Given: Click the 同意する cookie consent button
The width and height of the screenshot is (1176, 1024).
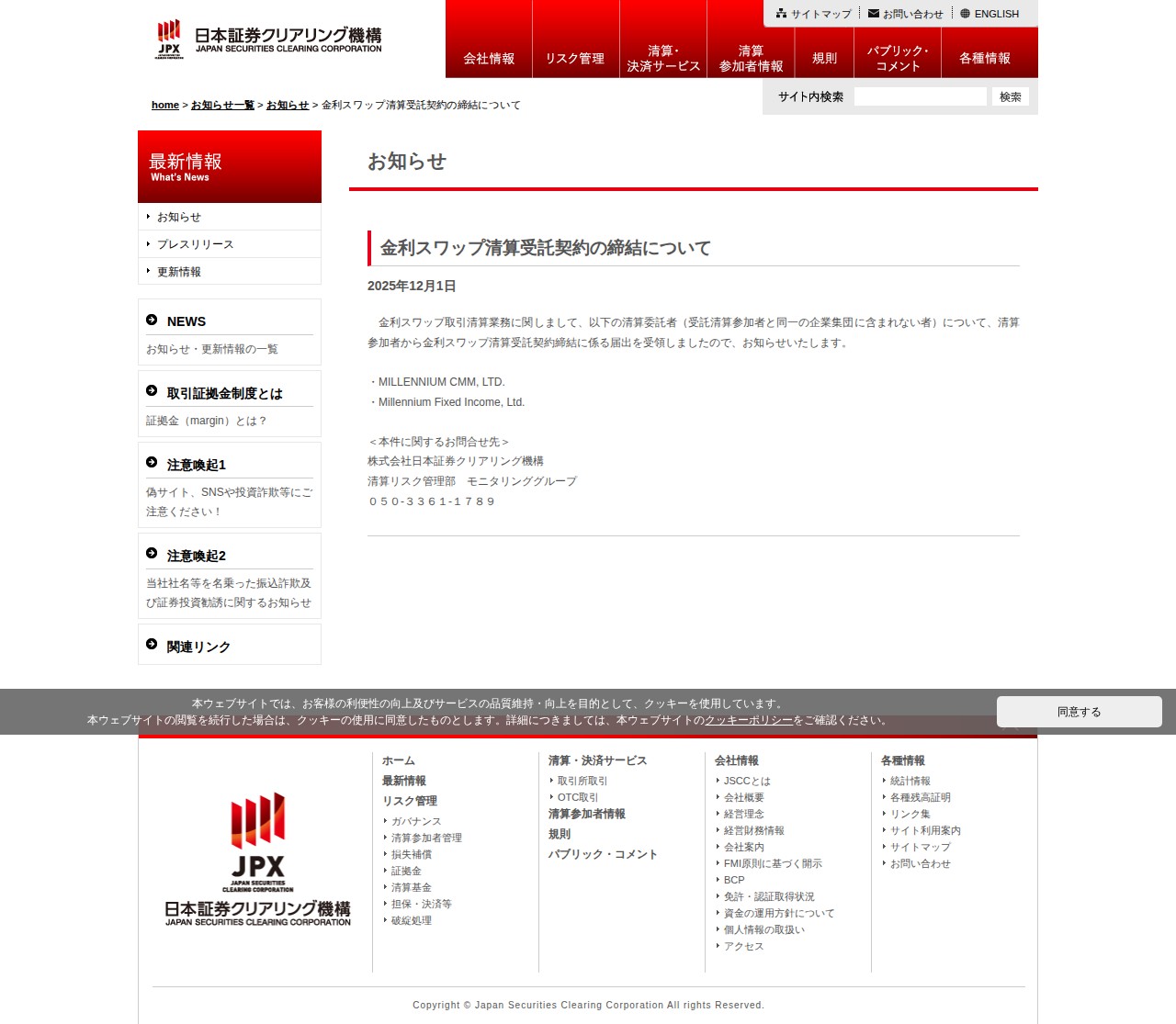Looking at the screenshot, I should [x=1079, y=711].
